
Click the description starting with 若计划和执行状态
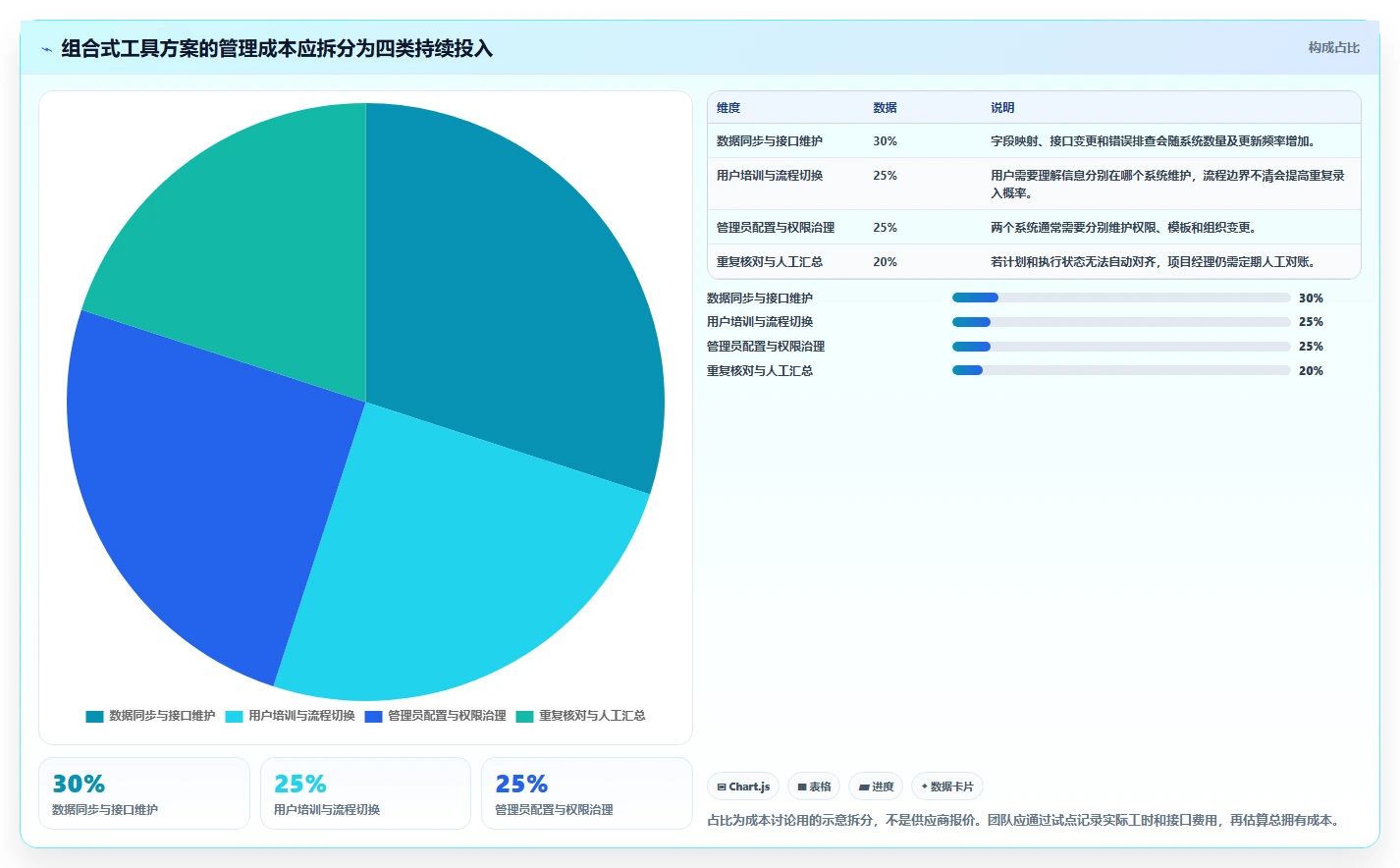click(1153, 262)
